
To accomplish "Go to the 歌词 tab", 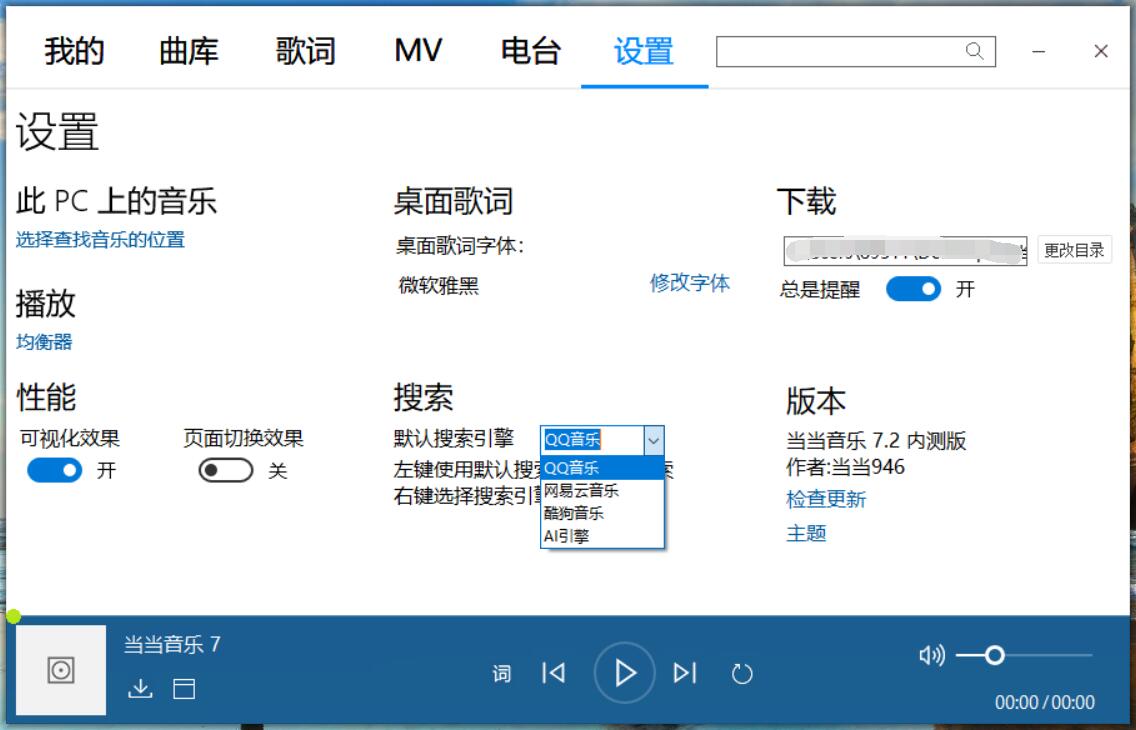I will coord(305,51).
